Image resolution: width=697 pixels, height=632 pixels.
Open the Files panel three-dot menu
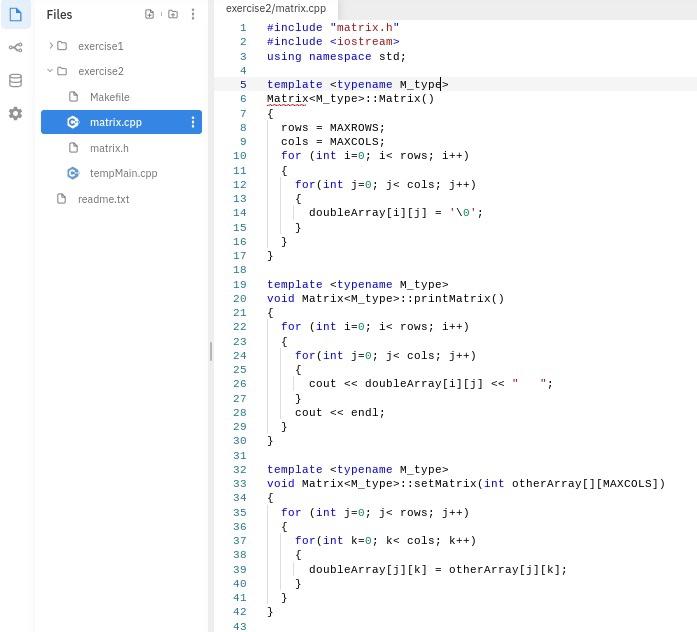pos(192,14)
